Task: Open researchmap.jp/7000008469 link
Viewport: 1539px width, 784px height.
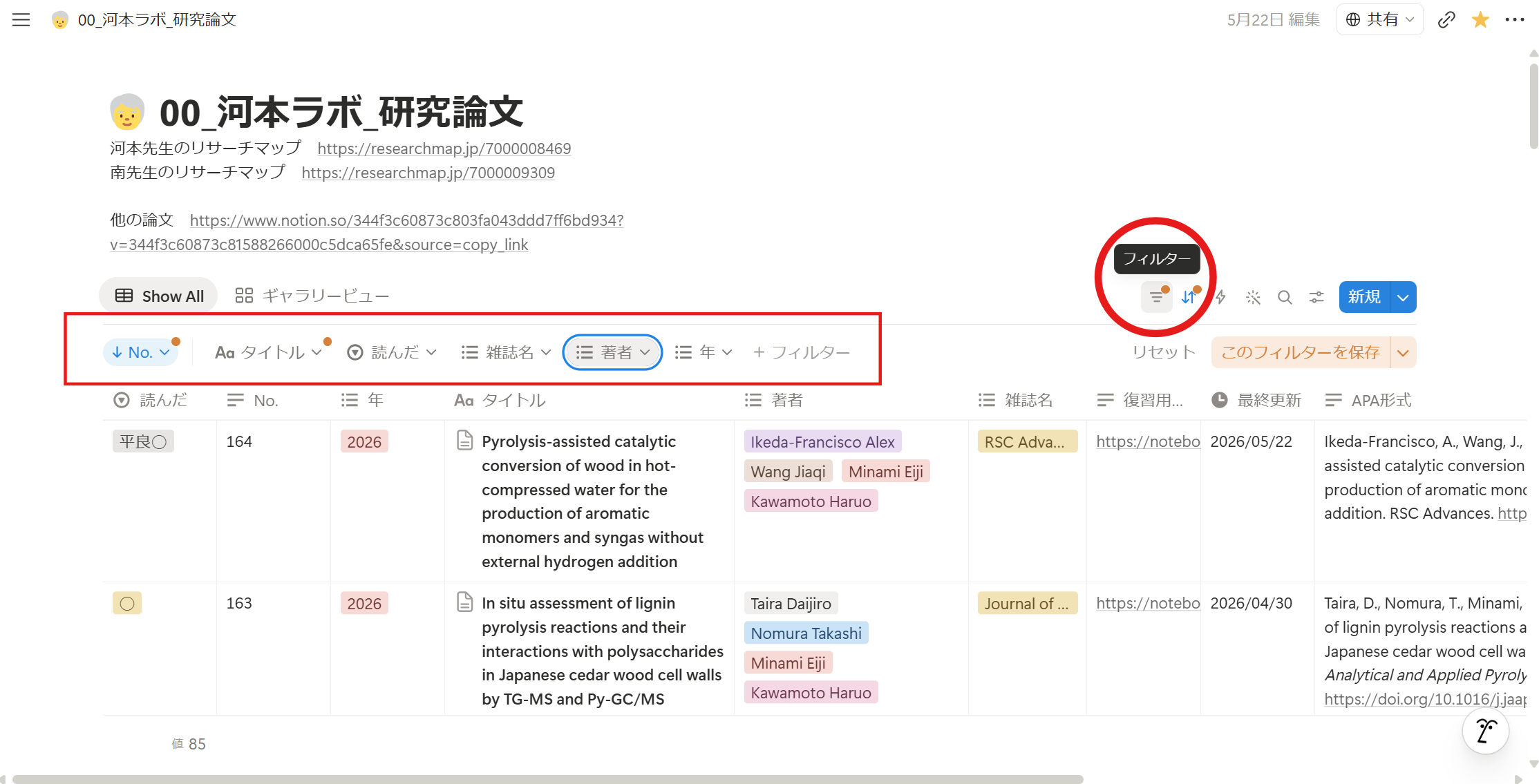Action: coord(444,149)
